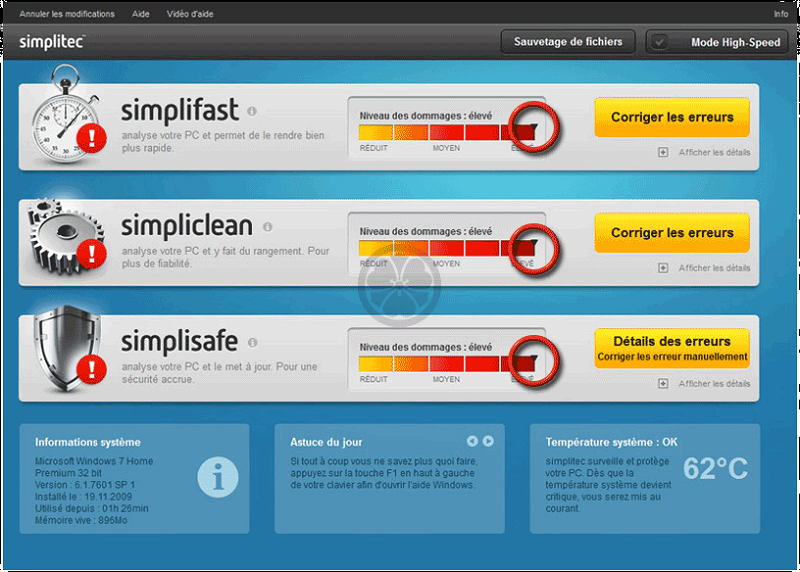Click the system information blue info icon
Image resolution: width=800 pixels, height=572 pixels.
217,476
